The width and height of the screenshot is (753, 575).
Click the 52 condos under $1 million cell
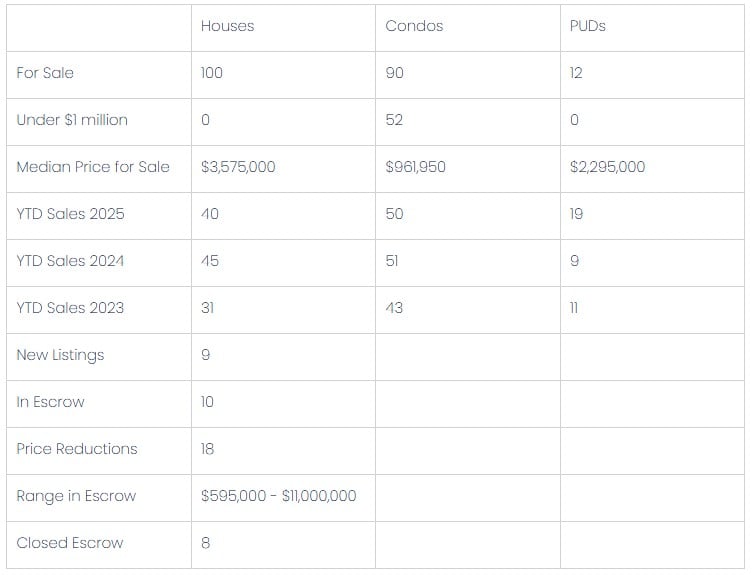tap(394, 120)
